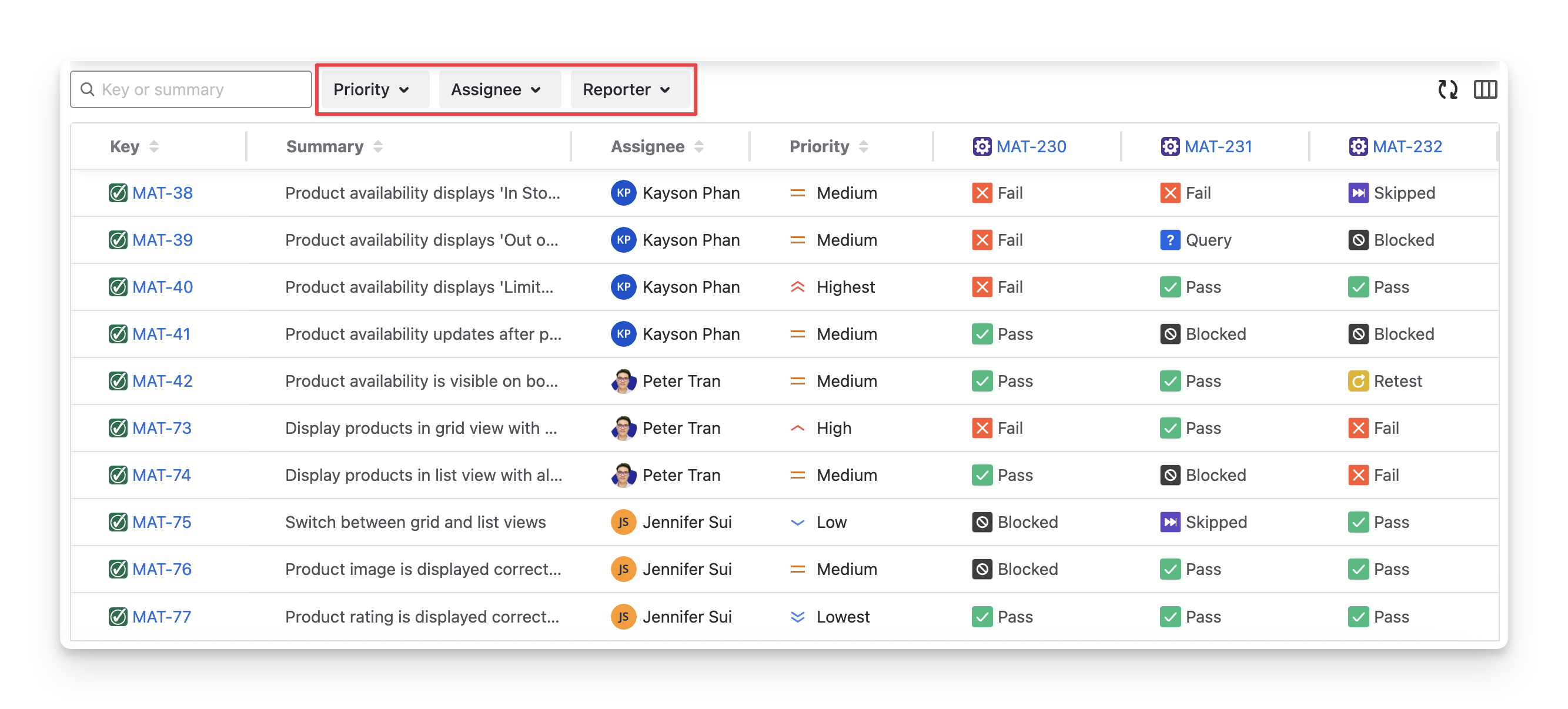The width and height of the screenshot is (1568, 709).
Task: Click the Retest status icon for MAT-42
Action: tap(1358, 381)
